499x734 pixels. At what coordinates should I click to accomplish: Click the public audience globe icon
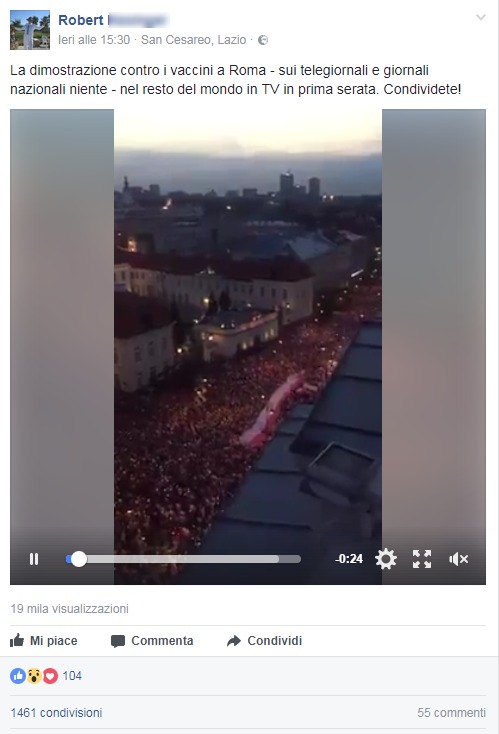click(263, 40)
